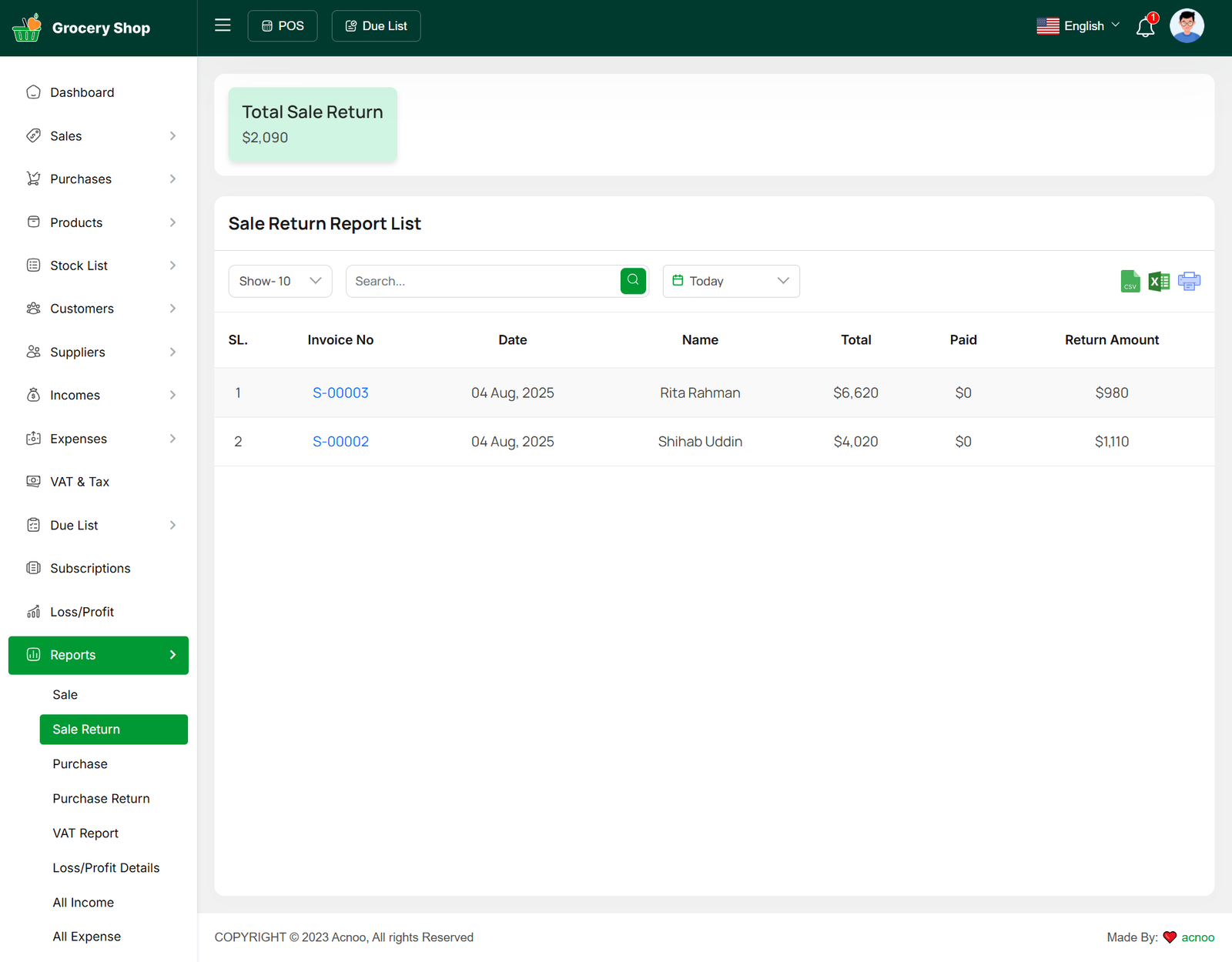Open the Today date filter dropdown
Viewport: 1232px width, 962px height.
click(731, 281)
